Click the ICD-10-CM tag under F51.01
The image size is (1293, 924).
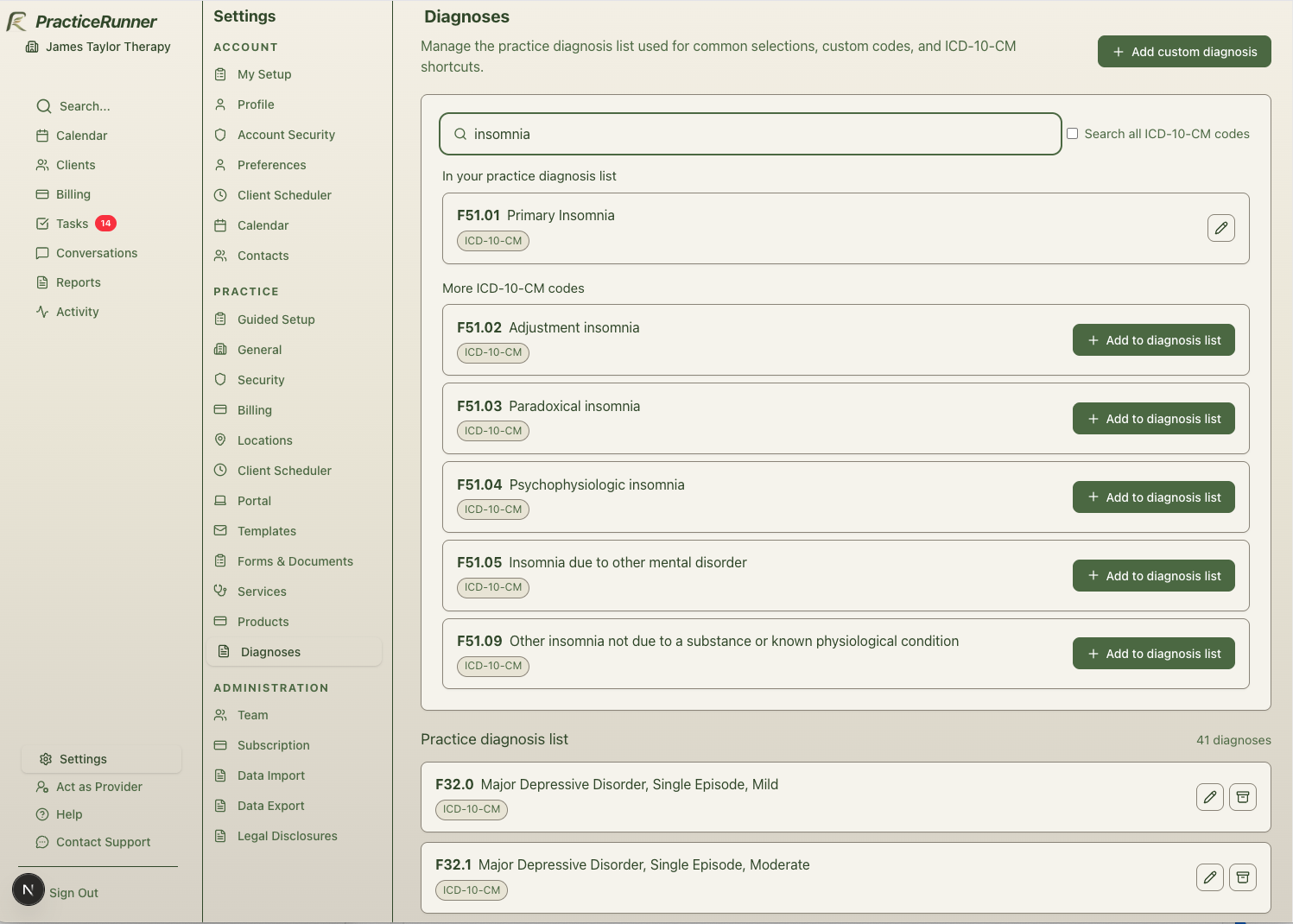pos(493,241)
